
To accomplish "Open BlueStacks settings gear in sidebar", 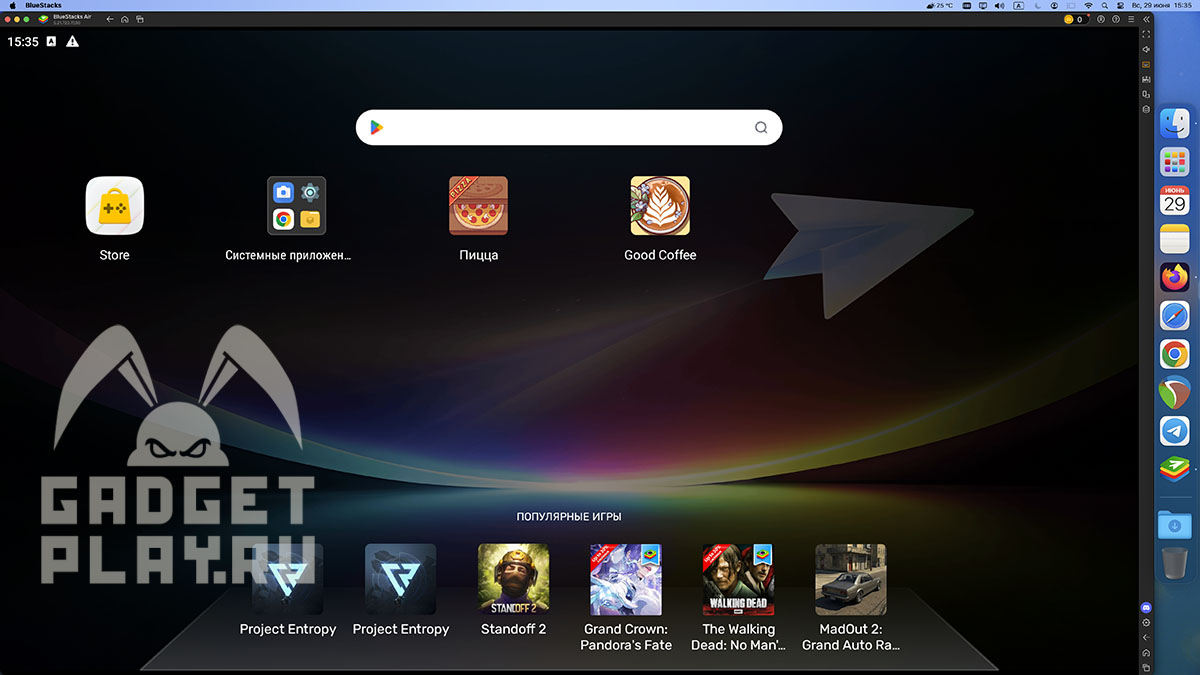I will click(x=1146, y=622).
